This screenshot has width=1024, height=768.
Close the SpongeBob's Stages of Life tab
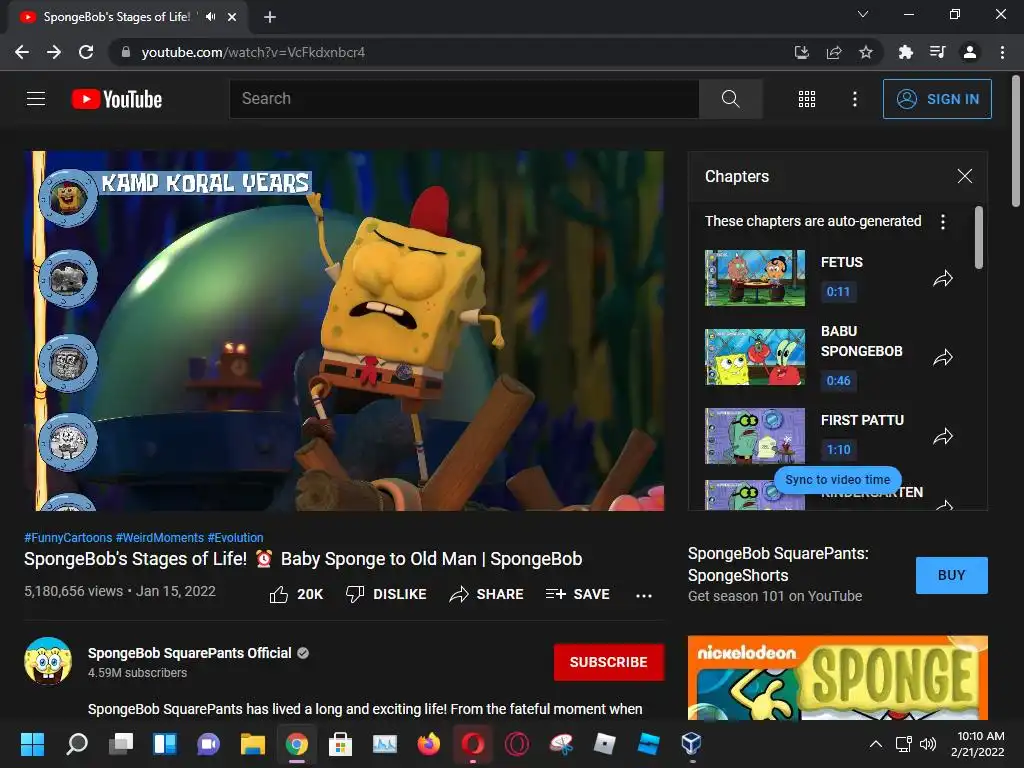tap(232, 17)
